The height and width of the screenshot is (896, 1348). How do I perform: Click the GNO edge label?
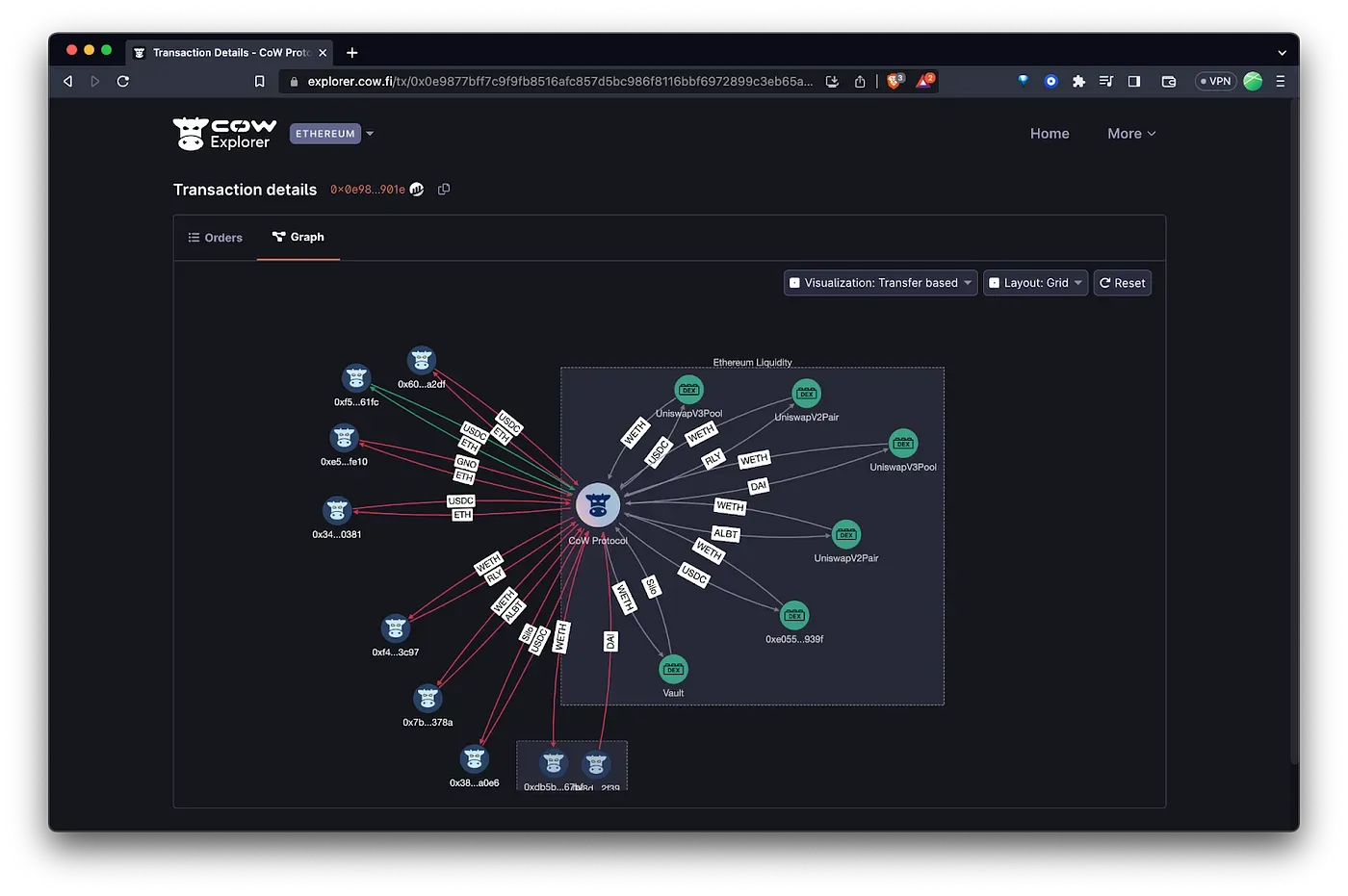pyautogui.click(x=467, y=463)
